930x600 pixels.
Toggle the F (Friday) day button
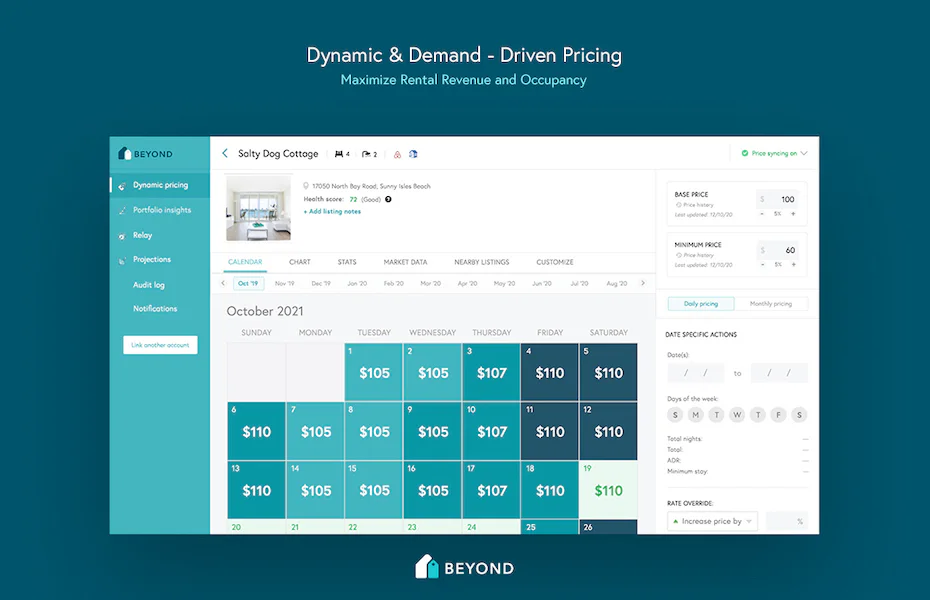click(x=778, y=415)
